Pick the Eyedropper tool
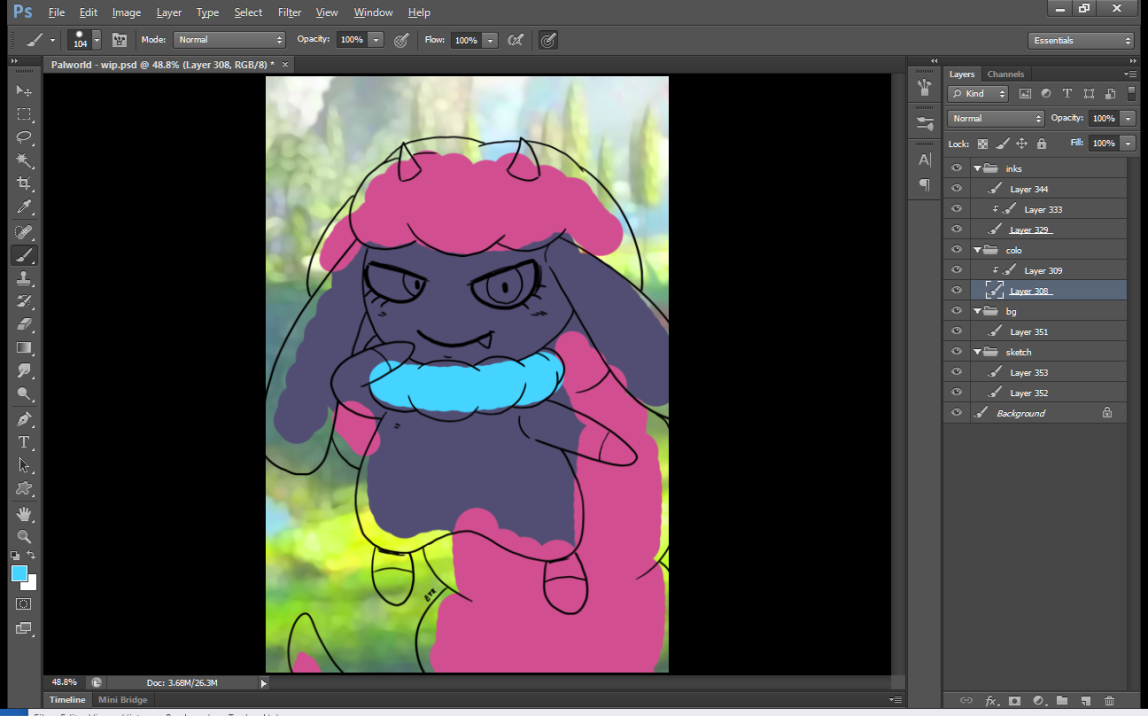 click(x=24, y=207)
